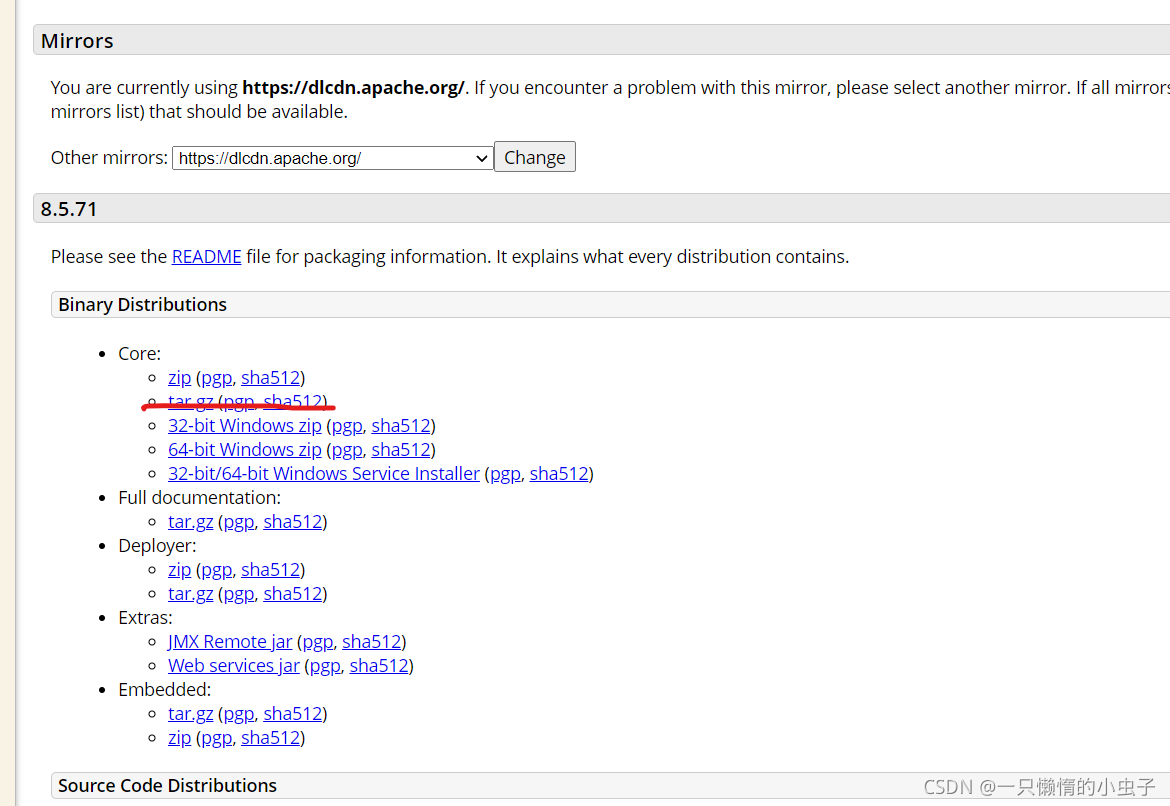This screenshot has width=1170, height=806.
Task: Download Full documentation tar.gz
Action: pos(190,522)
